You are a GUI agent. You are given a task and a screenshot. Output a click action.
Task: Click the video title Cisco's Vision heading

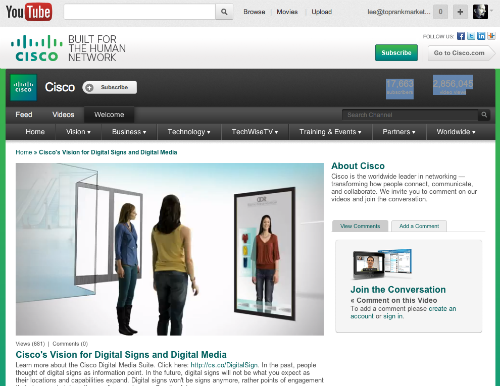(121, 355)
